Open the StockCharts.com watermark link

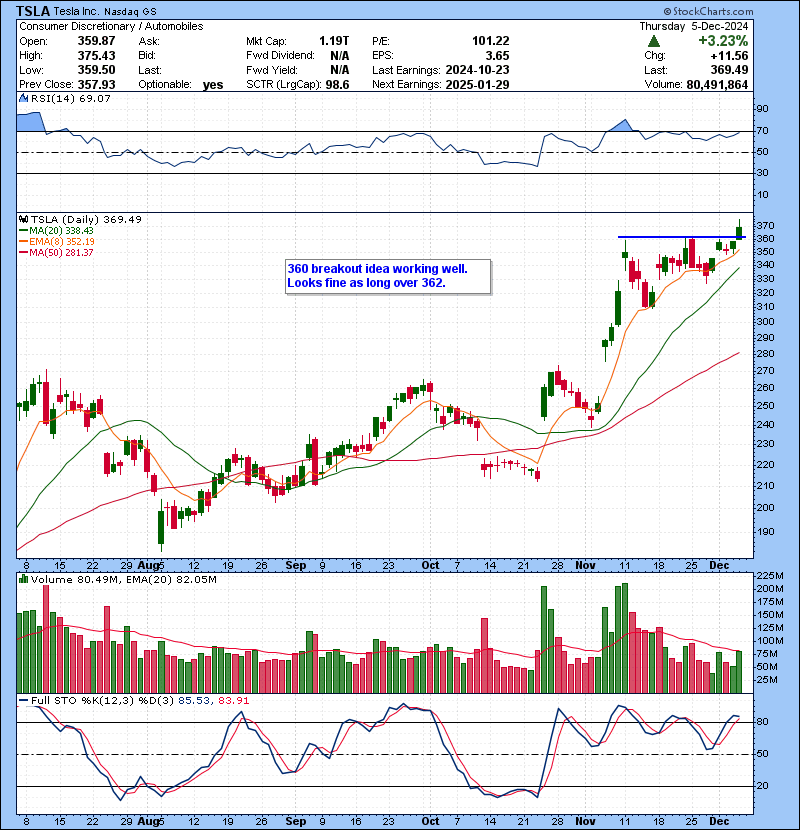pos(708,11)
